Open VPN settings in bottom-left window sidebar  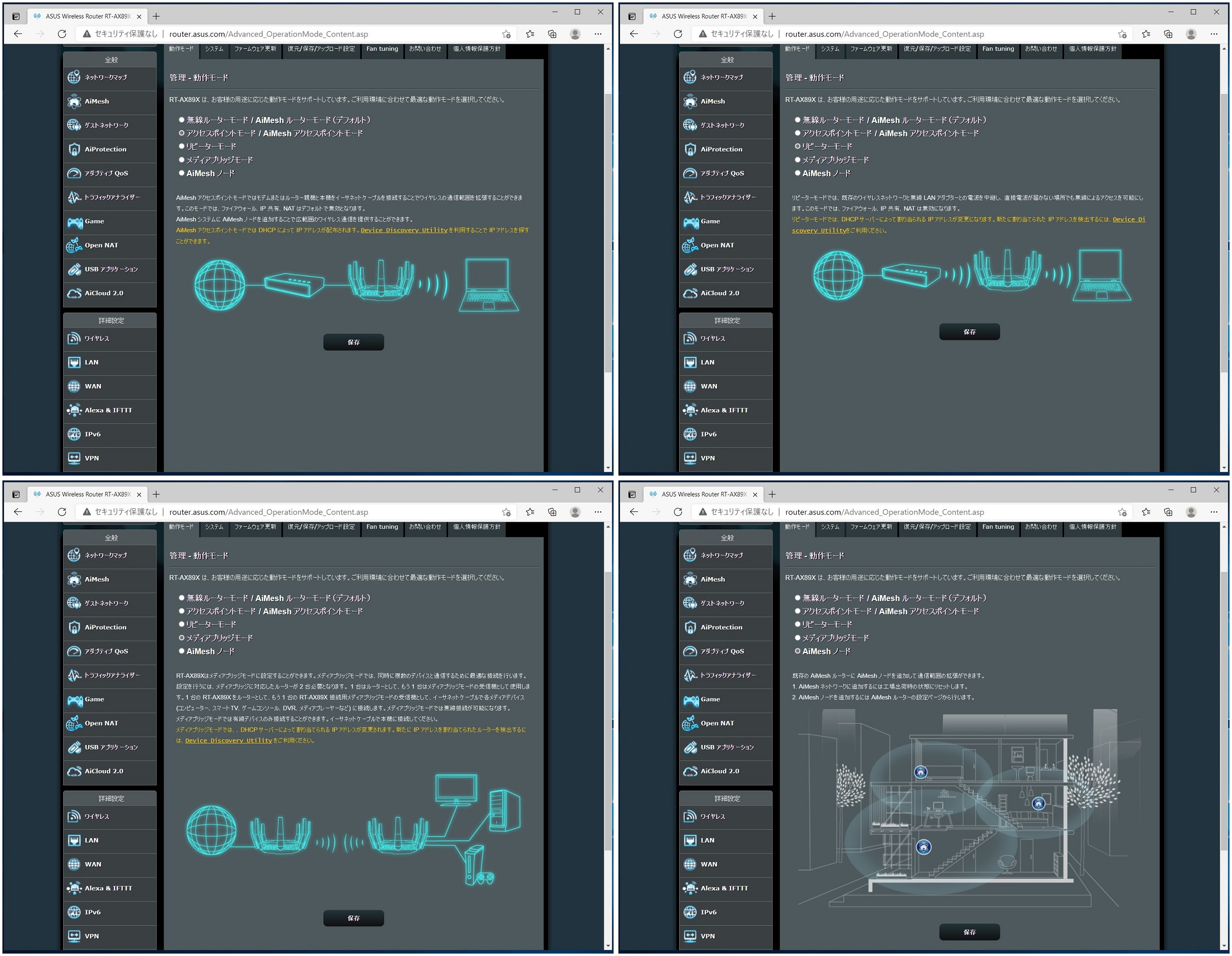[x=110, y=936]
